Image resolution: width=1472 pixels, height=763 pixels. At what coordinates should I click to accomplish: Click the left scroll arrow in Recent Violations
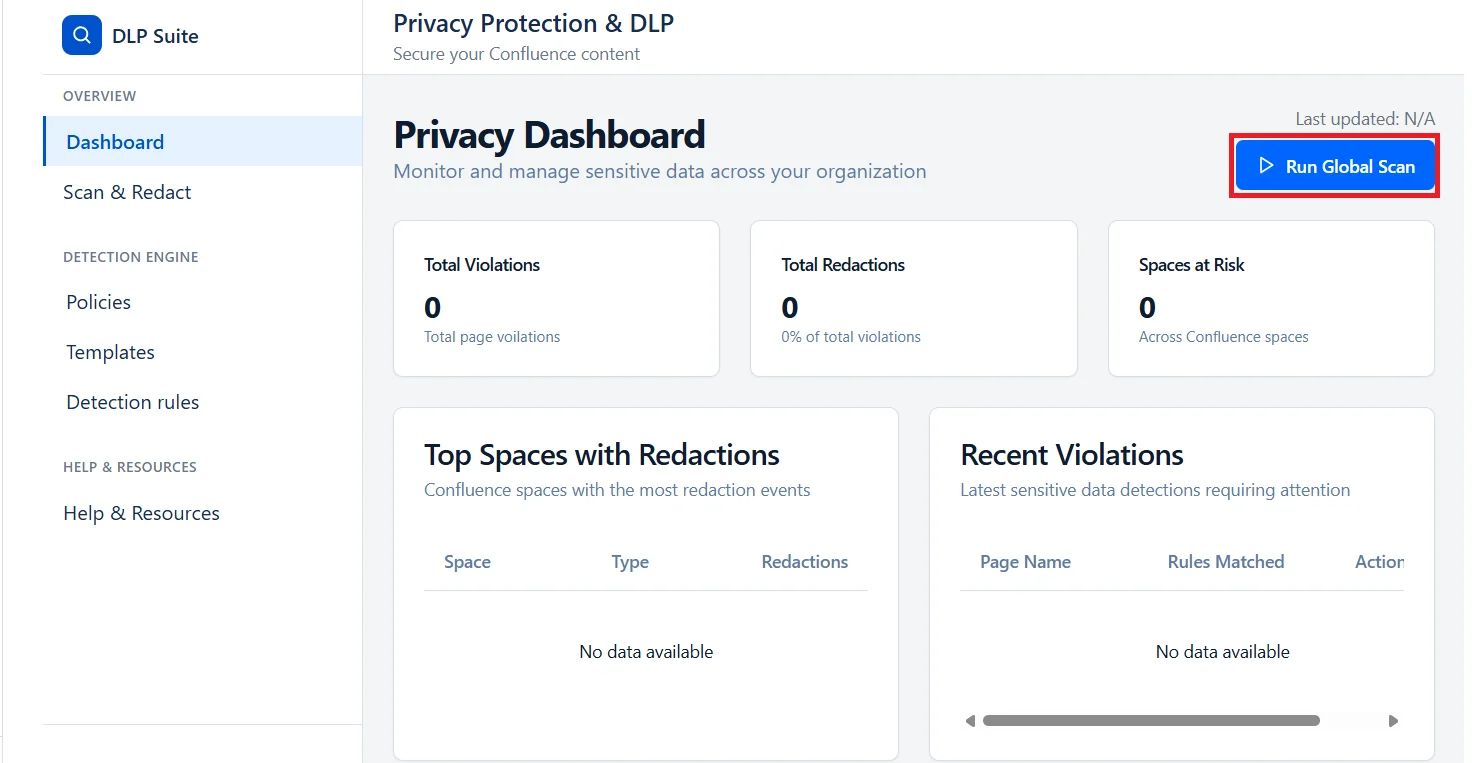click(968, 719)
